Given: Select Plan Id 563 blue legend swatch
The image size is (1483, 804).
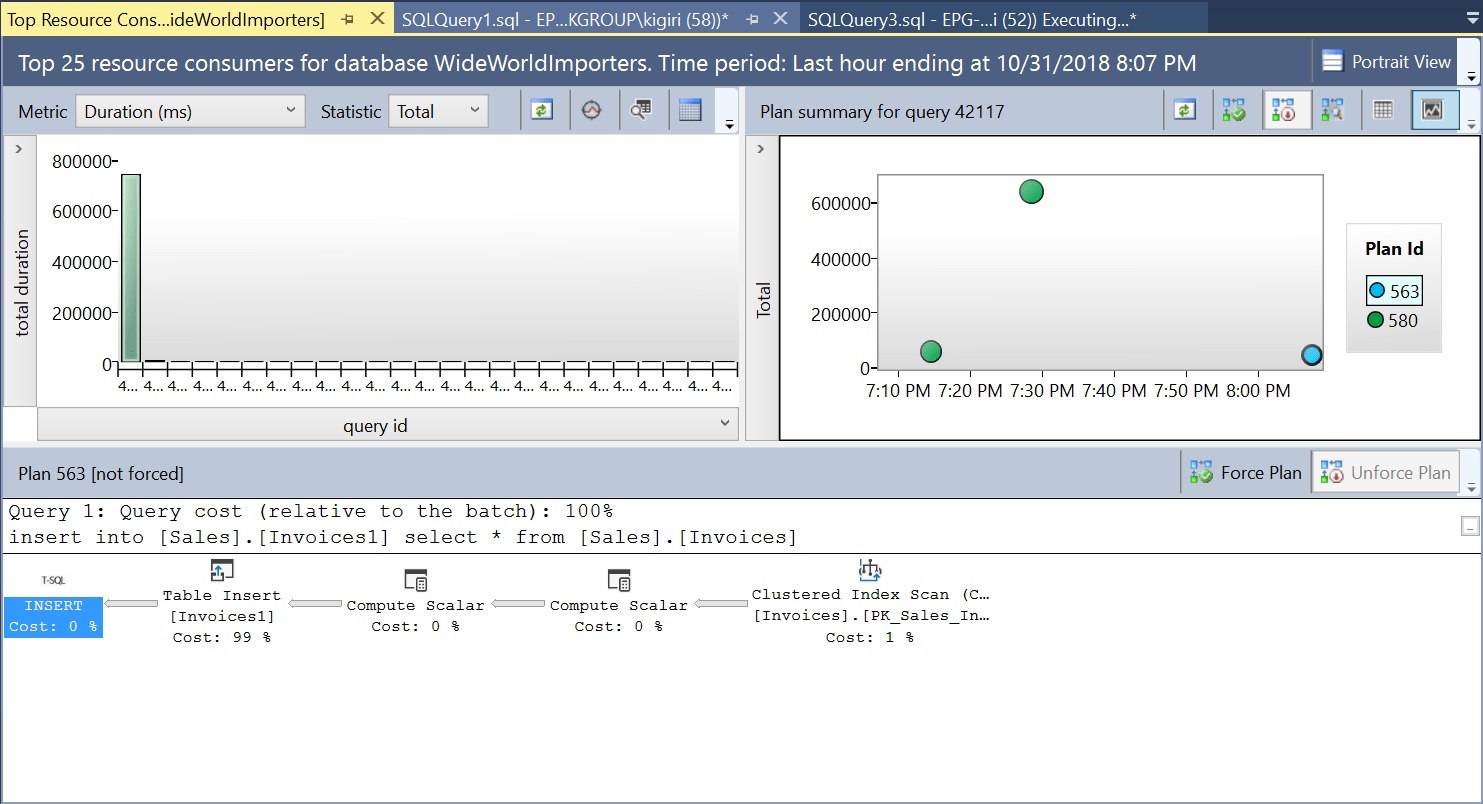Looking at the screenshot, I should click(x=1377, y=291).
